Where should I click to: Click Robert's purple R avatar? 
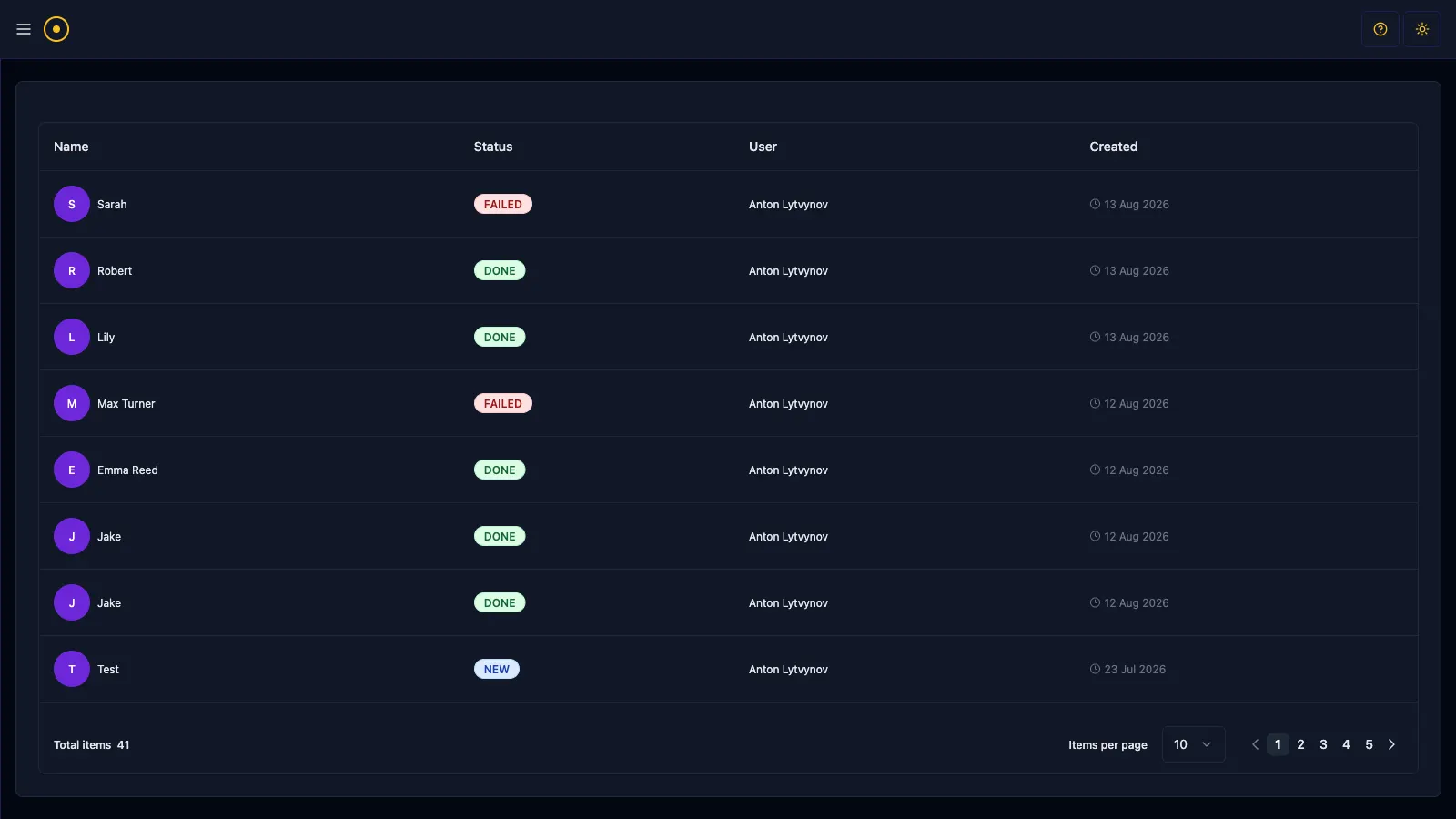click(72, 270)
